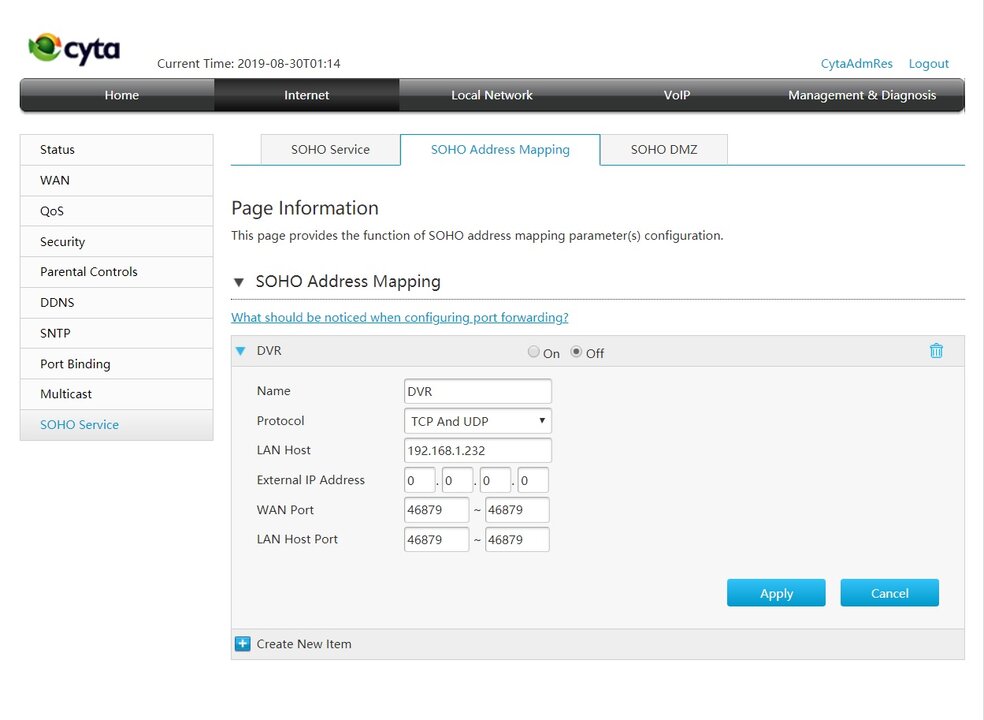This screenshot has width=984, height=720.
Task: Click the CytaAdmRes user link
Action: (857, 63)
